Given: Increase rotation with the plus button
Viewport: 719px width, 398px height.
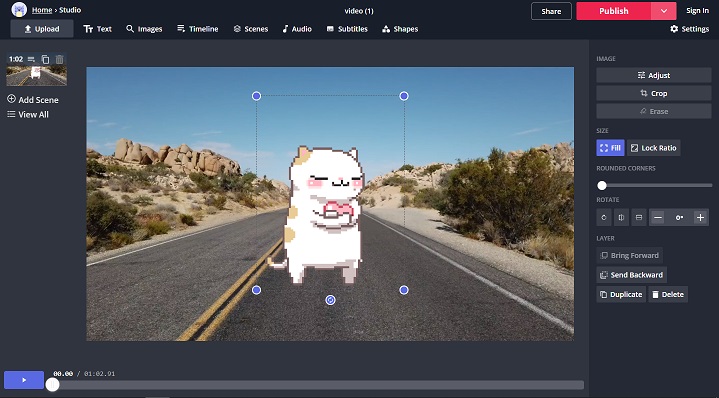Looking at the screenshot, I should (x=700, y=218).
